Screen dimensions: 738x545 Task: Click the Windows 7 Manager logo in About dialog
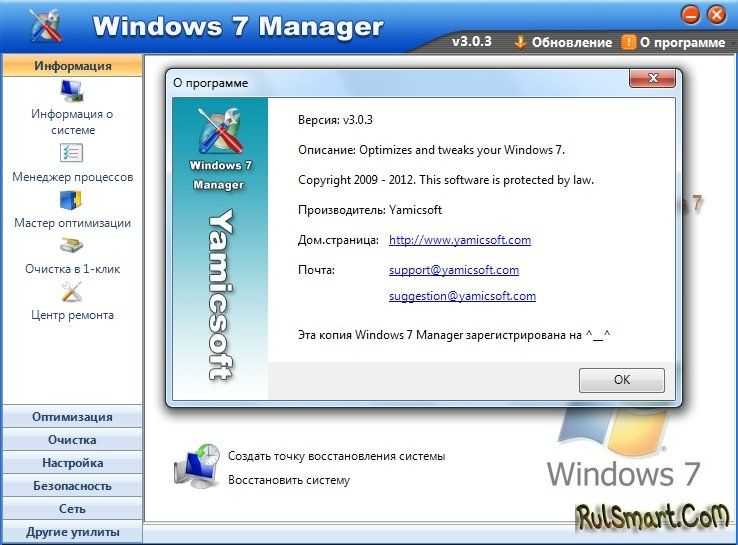(220, 130)
